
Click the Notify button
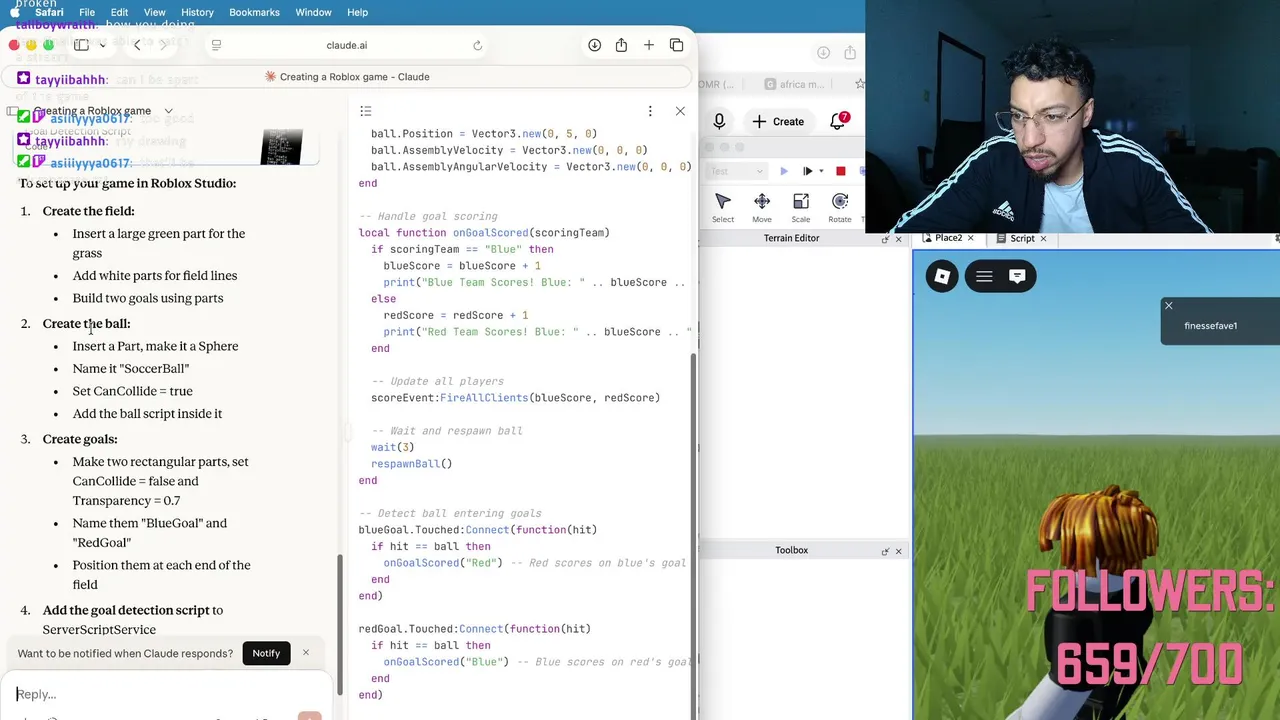pos(266,653)
